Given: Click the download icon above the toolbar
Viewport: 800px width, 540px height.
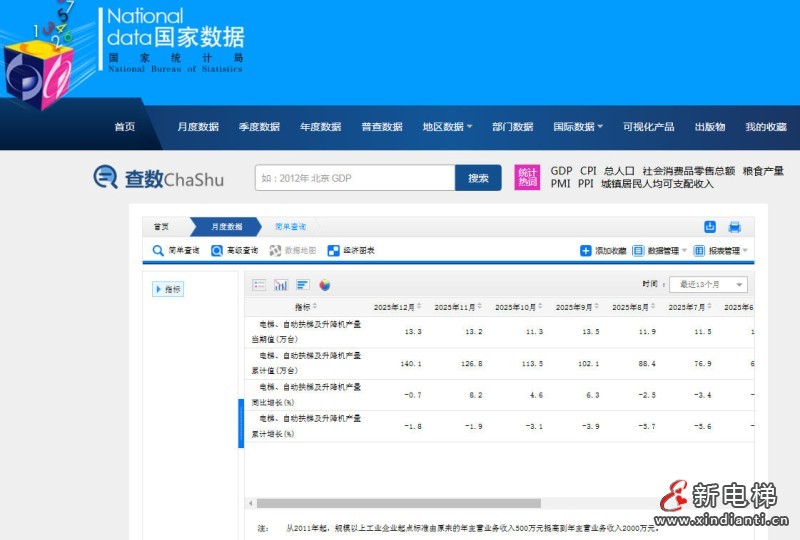Looking at the screenshot, I should point(710,227).
